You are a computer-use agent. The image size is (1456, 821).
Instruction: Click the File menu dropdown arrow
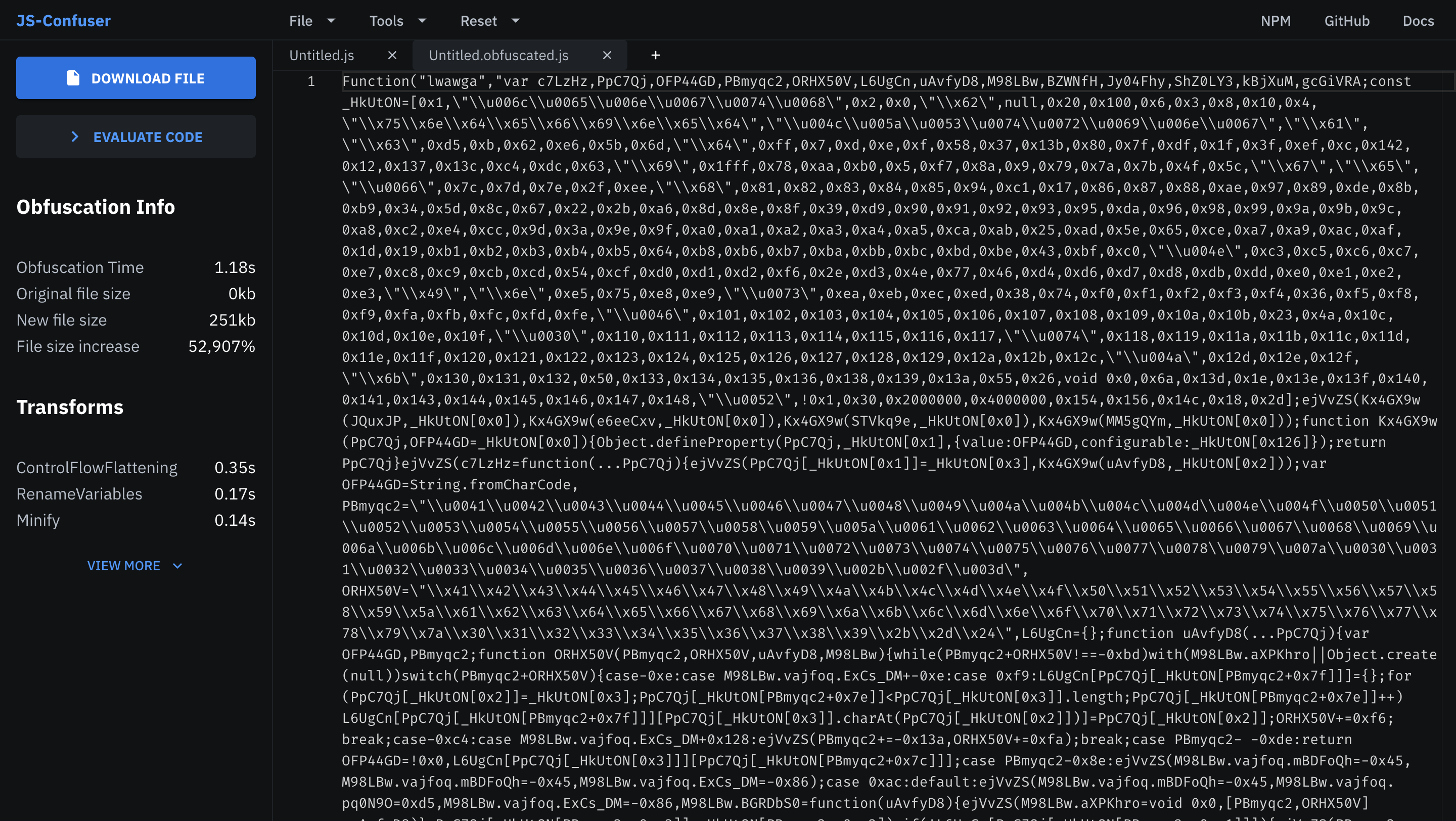point(331,21)
